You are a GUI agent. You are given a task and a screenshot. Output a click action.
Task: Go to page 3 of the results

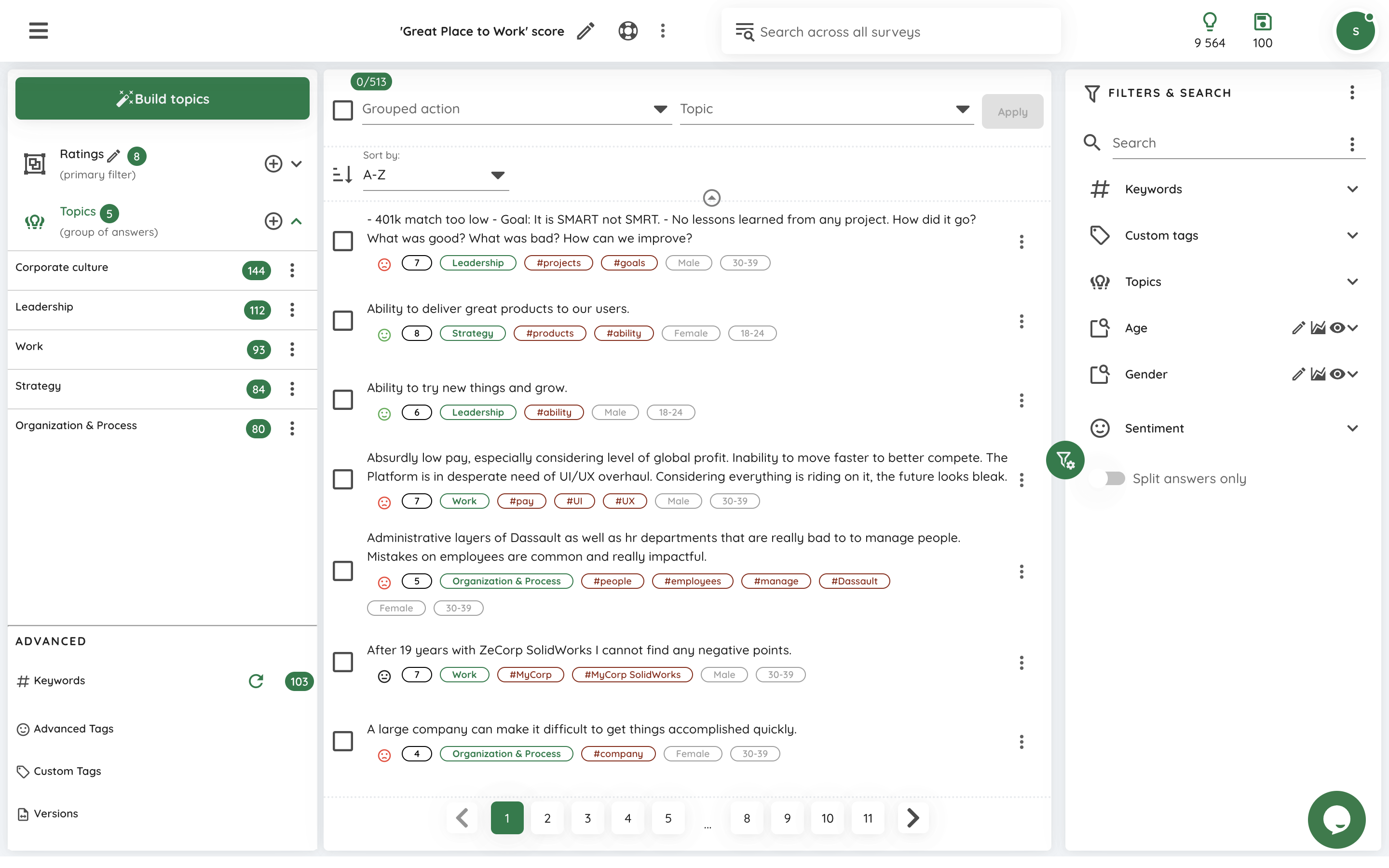click(587, 818)
